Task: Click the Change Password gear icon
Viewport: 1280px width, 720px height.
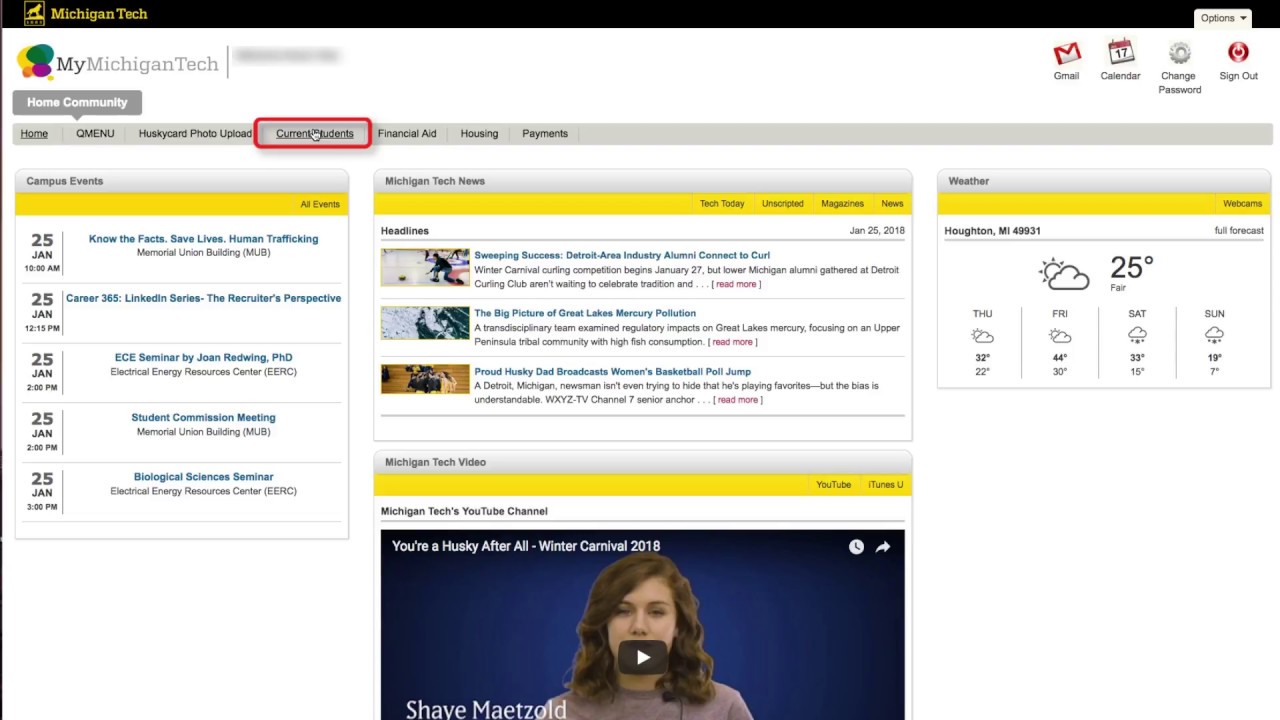Action: (x=1180, y=53)
